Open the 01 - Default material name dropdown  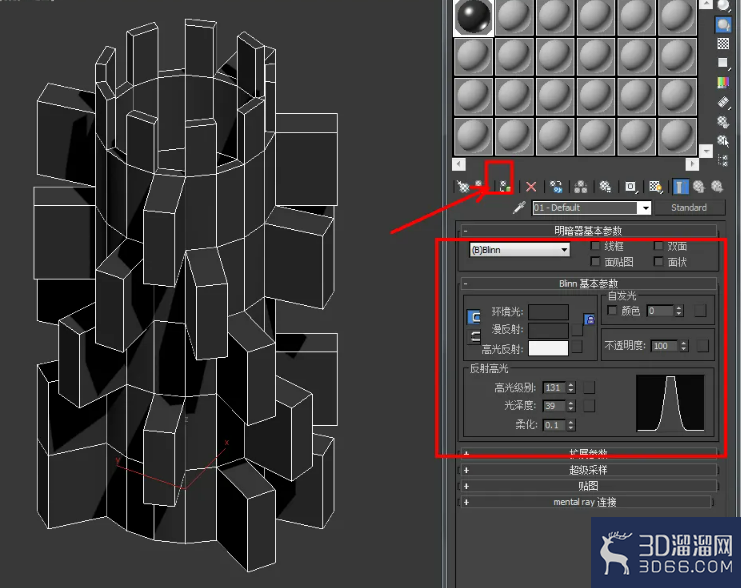tap(645, 208)
